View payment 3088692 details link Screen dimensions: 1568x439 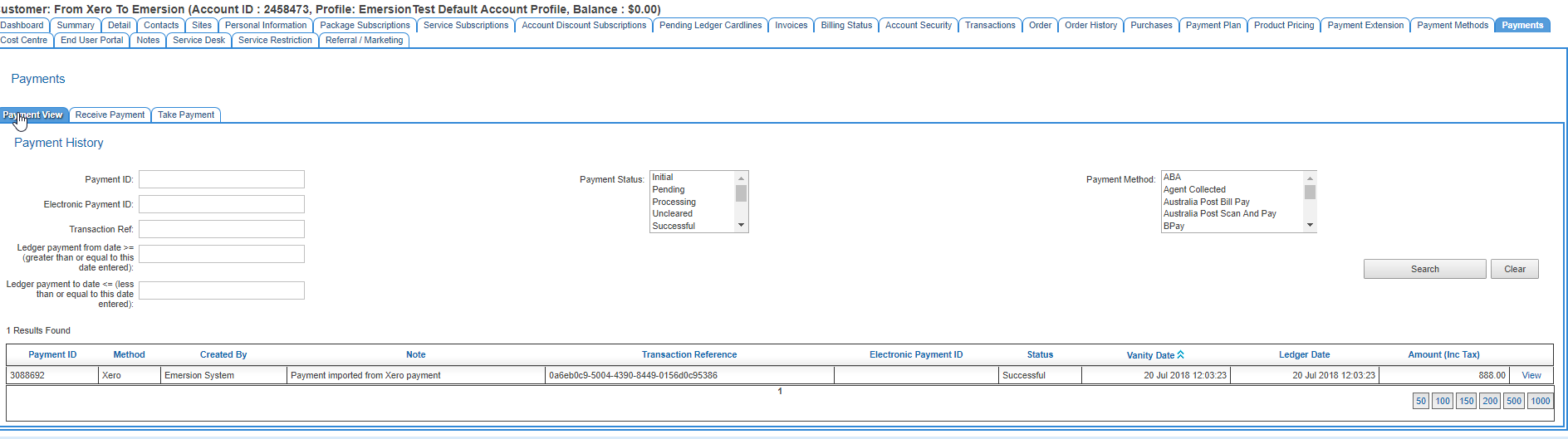click(1531, 375)
